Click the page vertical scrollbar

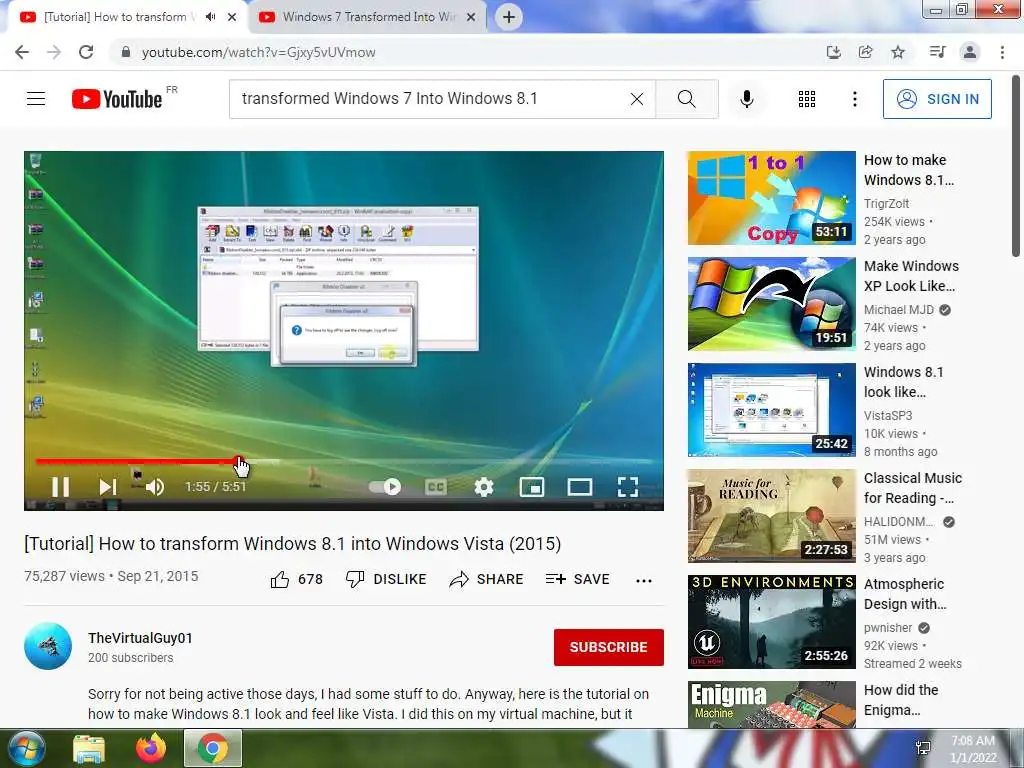[1016, 167]
